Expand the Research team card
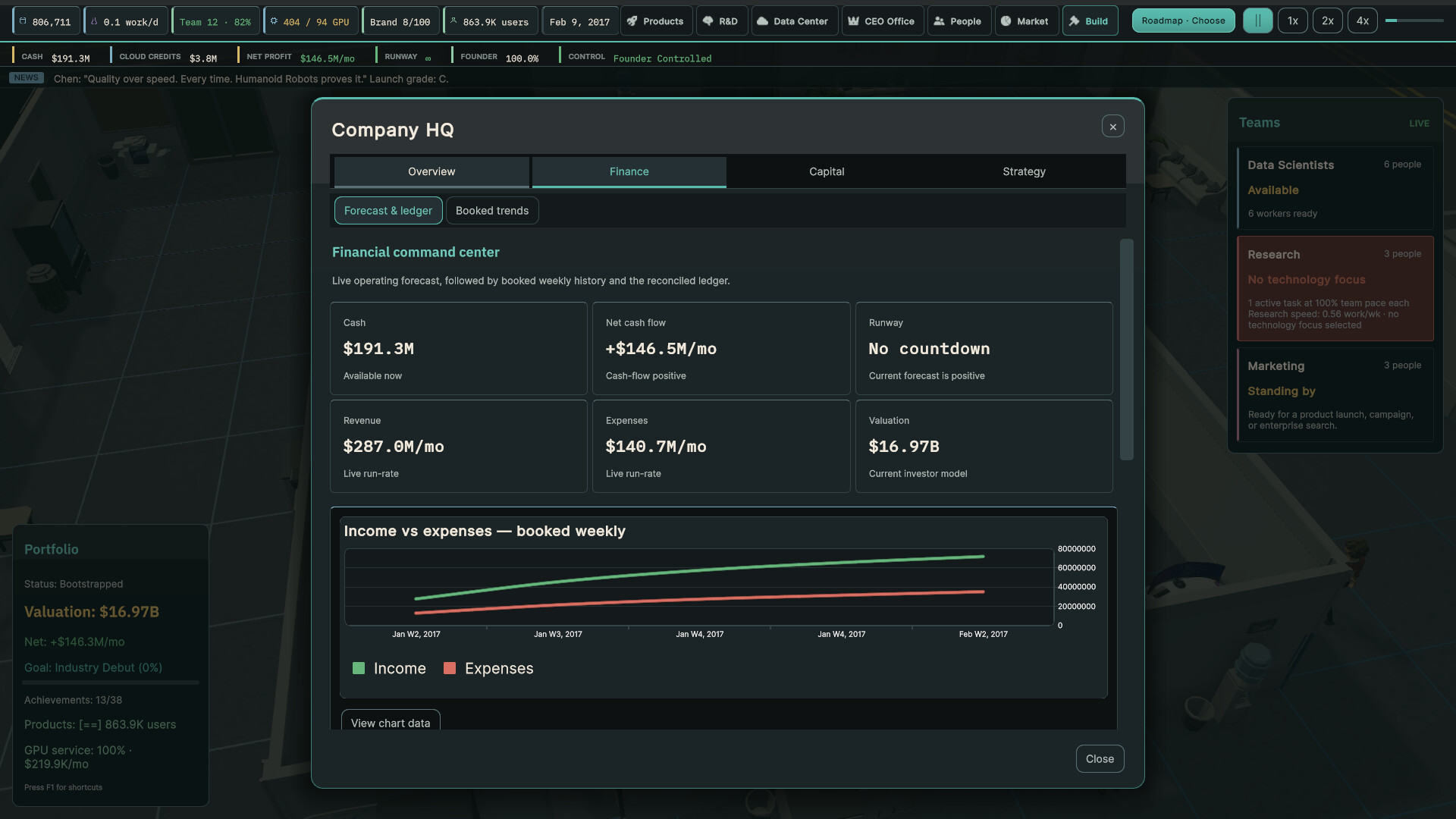The image size is (1456, 819). point(1335,289)
